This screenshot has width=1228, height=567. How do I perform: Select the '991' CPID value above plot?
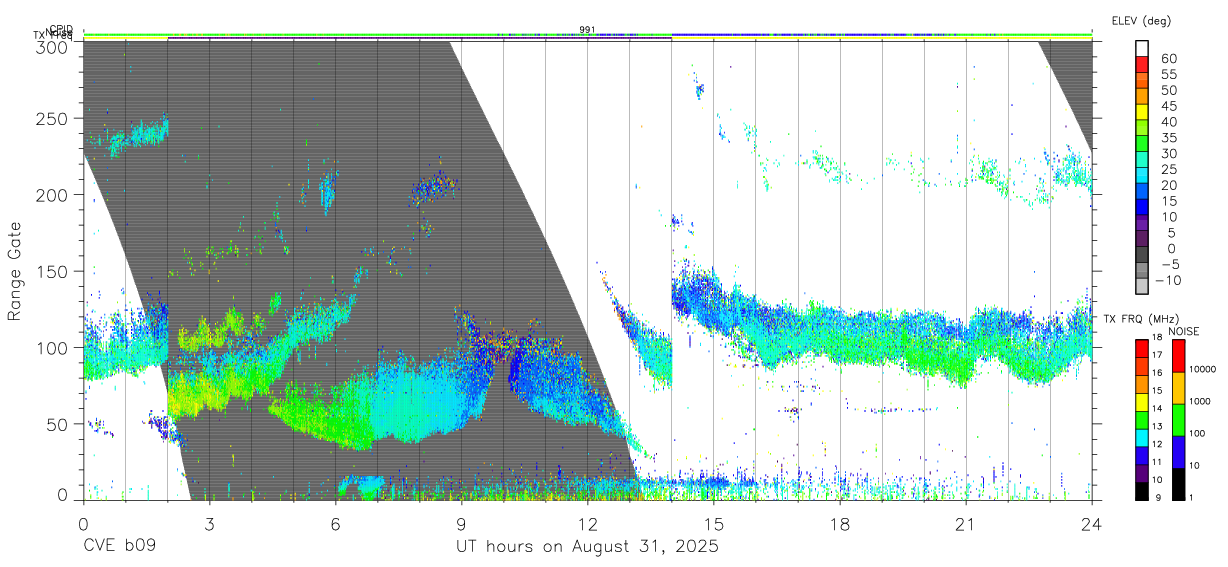click(587, 30)
